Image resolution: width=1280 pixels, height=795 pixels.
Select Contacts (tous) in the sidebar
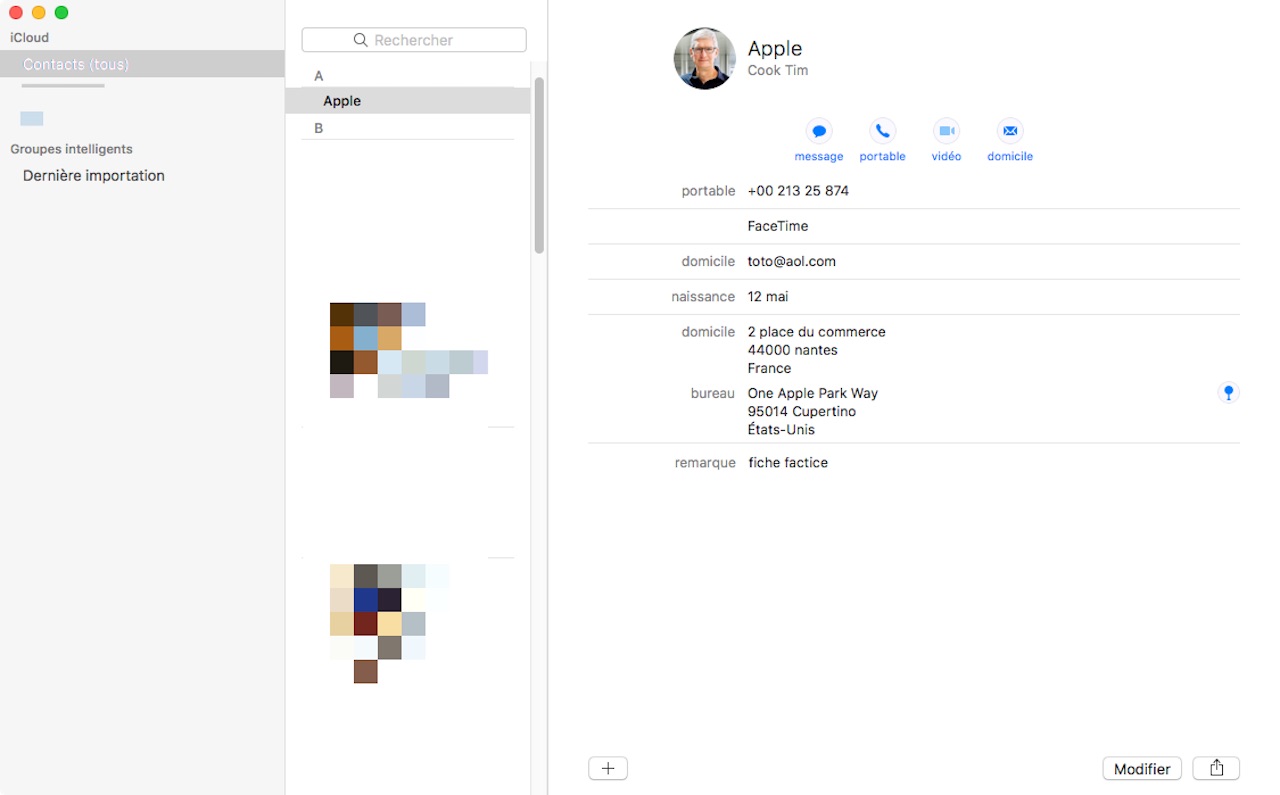click(76, 64)
